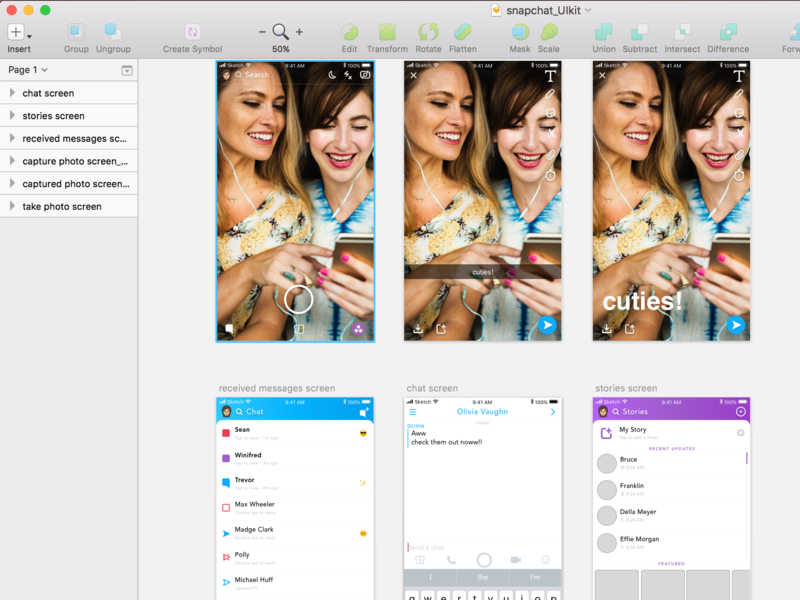
Task: Click the hamburger menu icon in chat screen
Action: [413, 412]
